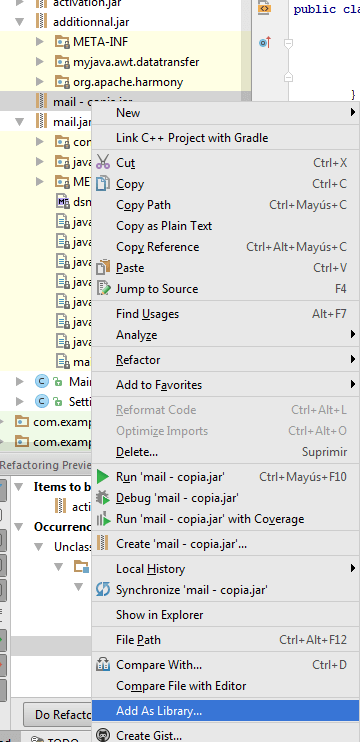Collapse the mail.jar tree node
The image size is (360, 742).
[19, 122]
